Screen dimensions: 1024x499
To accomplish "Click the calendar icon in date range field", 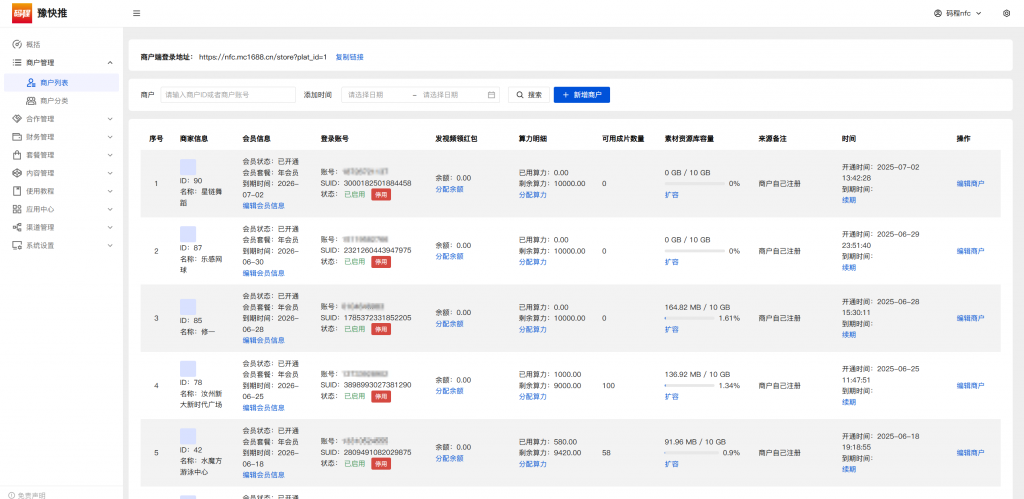I will tap(492, 95).
